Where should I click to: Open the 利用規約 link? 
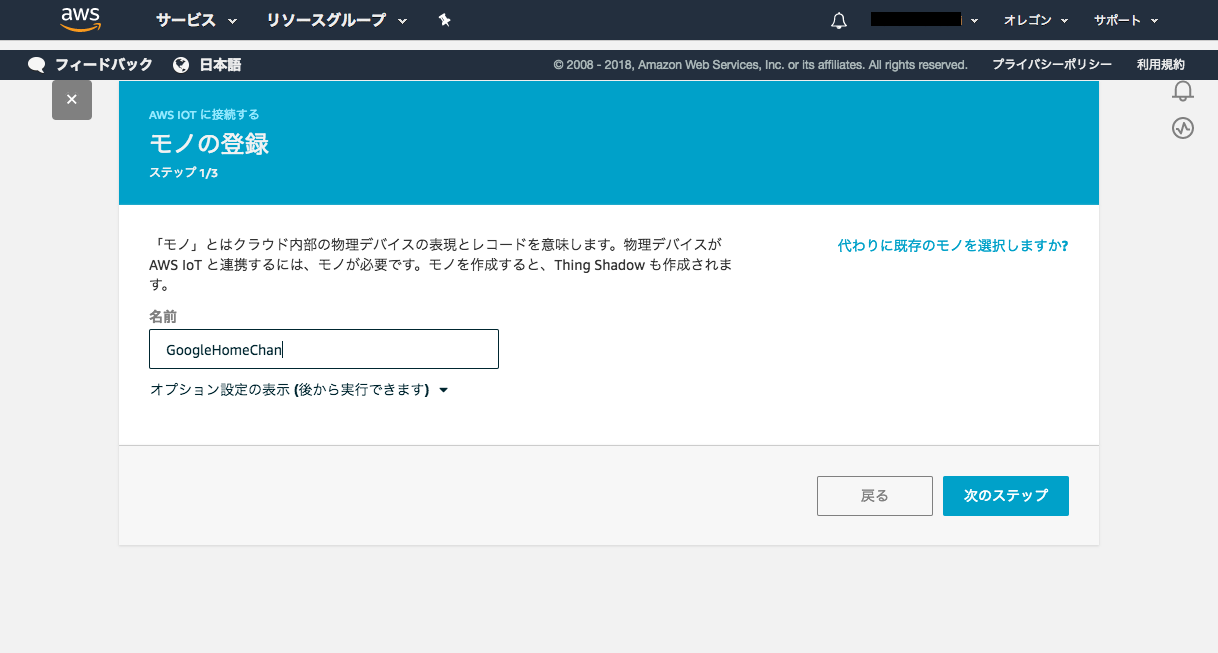[1160, 65]
